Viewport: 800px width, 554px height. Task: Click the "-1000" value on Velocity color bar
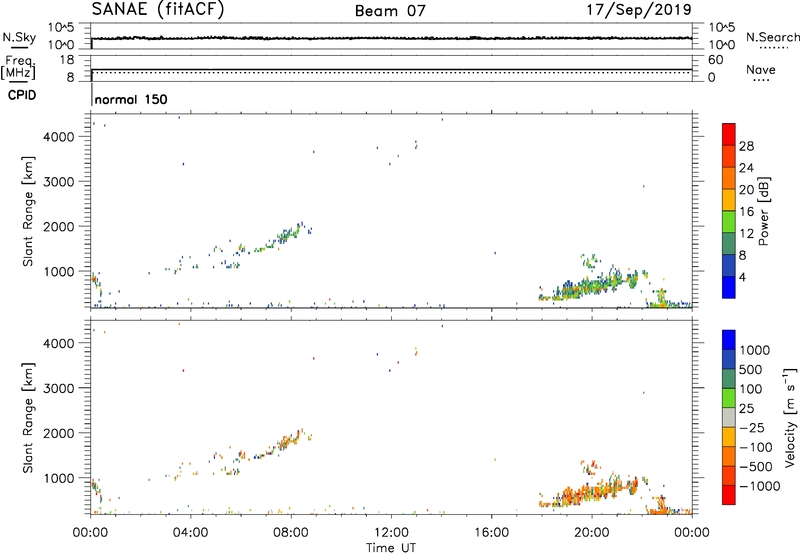[760, 486]
